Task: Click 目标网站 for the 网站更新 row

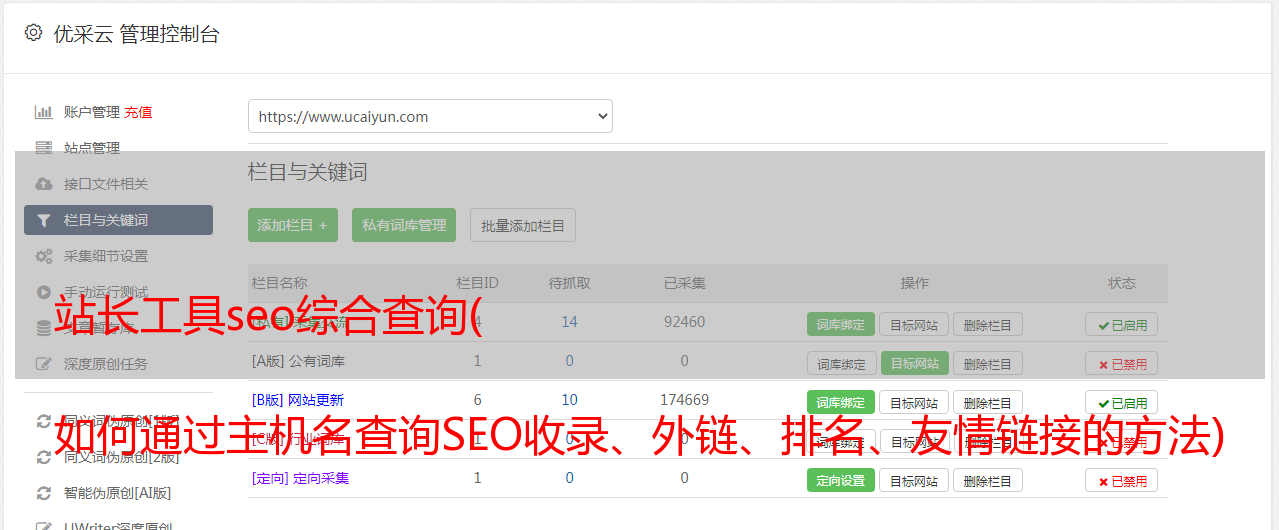Action: [x=914, y=402]
